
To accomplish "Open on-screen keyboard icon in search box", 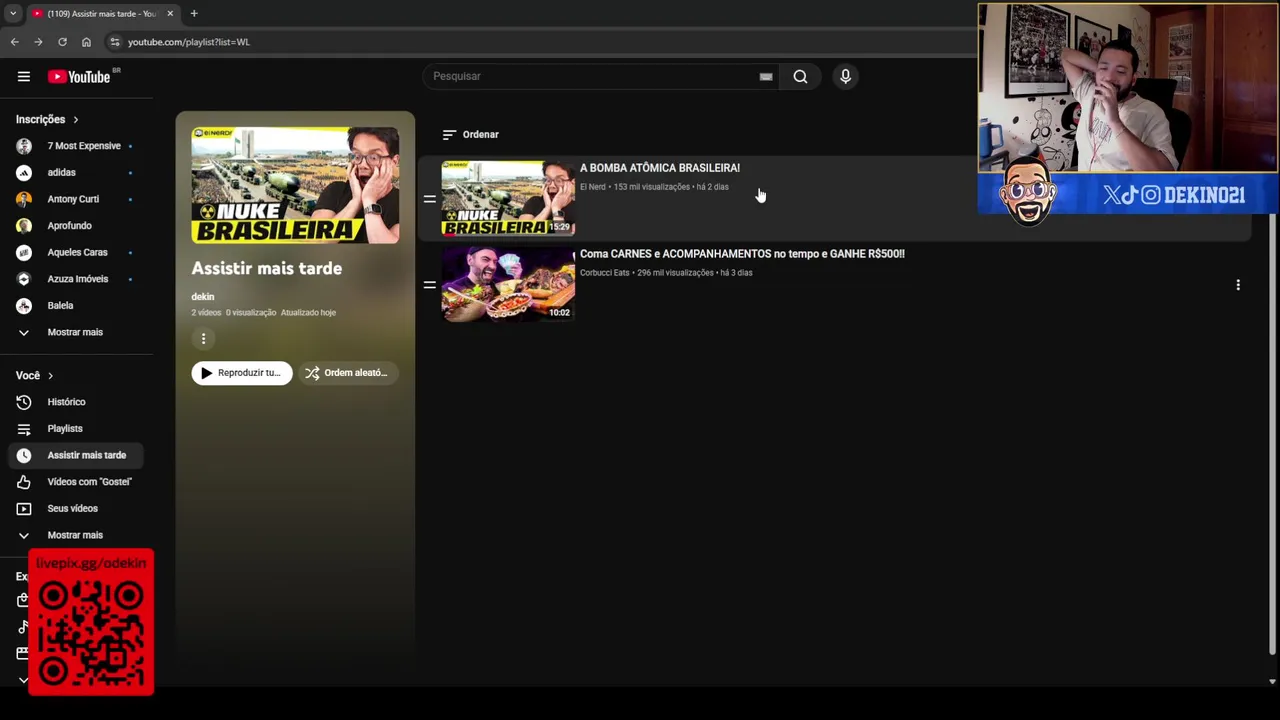I will point(766,76).
